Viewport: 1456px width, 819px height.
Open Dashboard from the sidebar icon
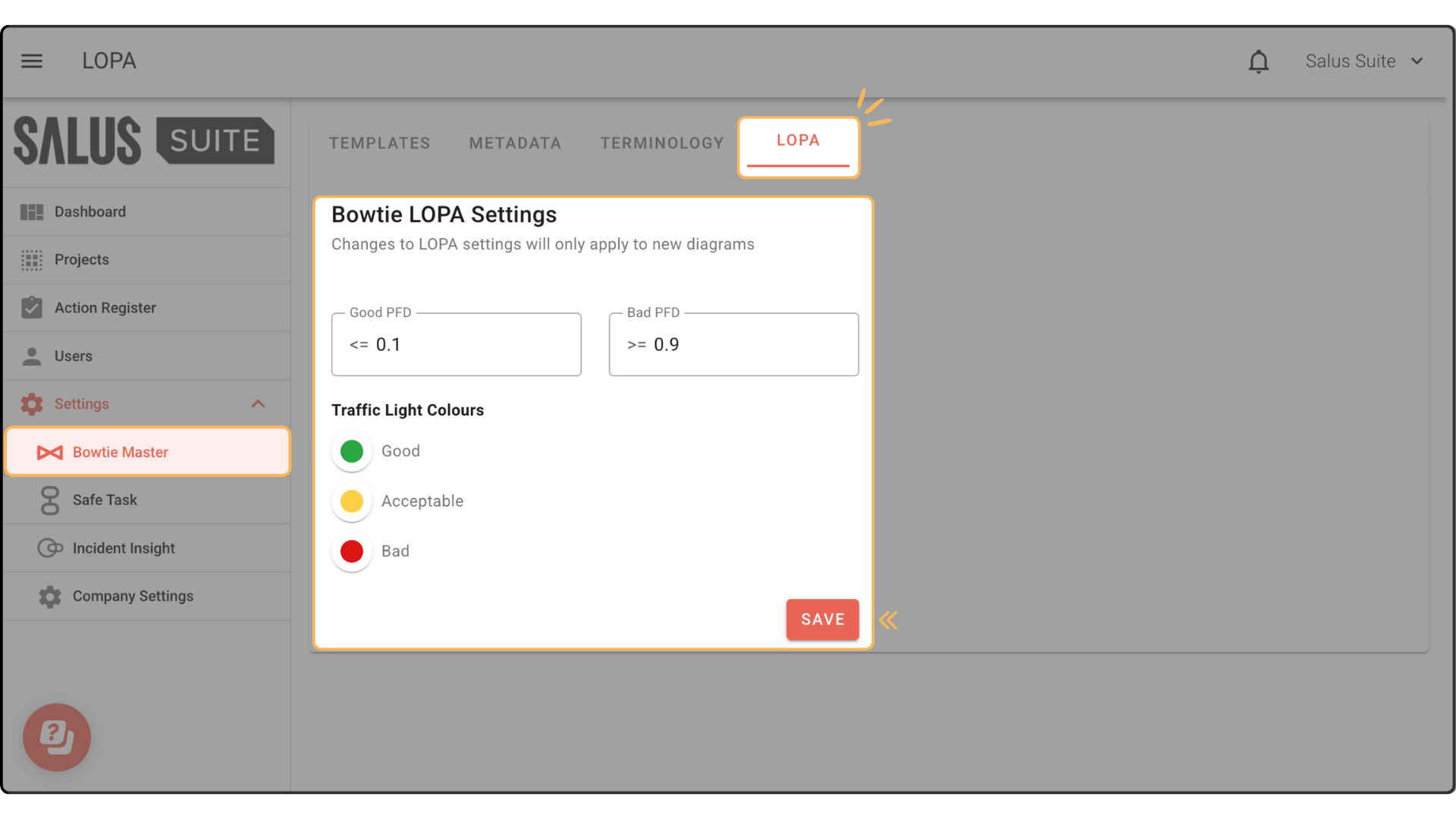coord(32,212)
